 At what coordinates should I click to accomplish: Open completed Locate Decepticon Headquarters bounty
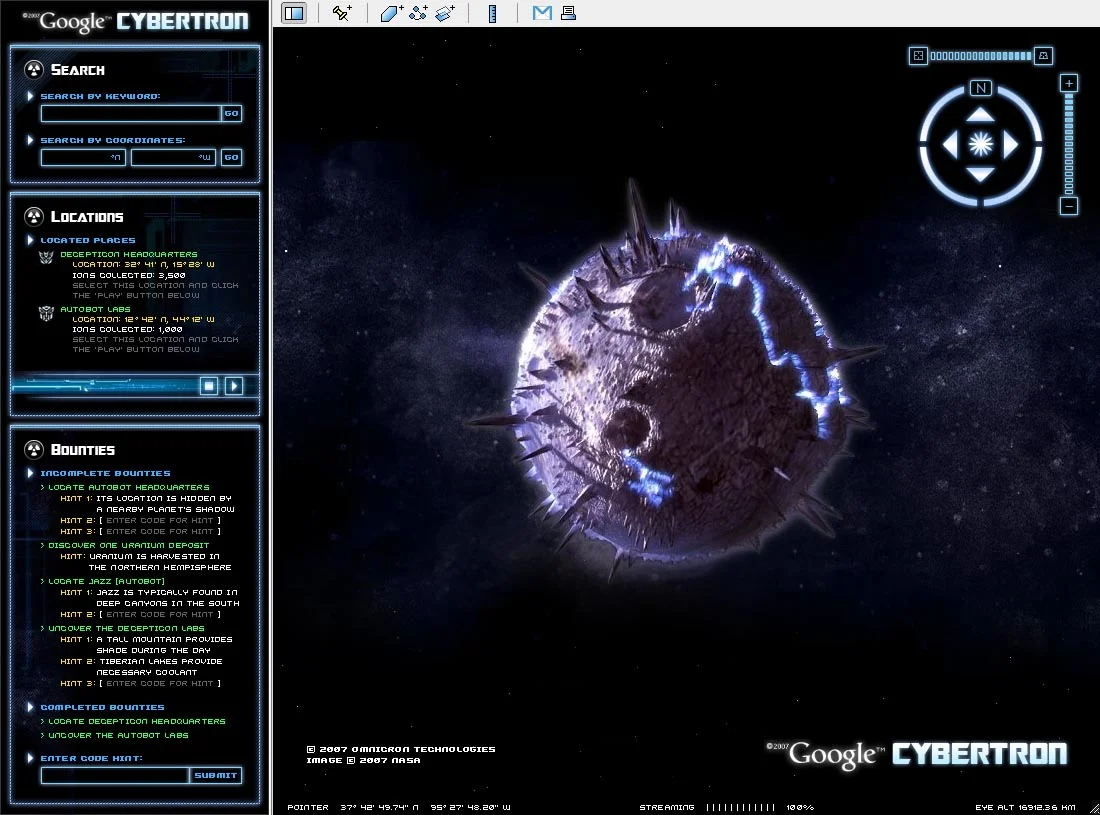click(x=133, y=721)
